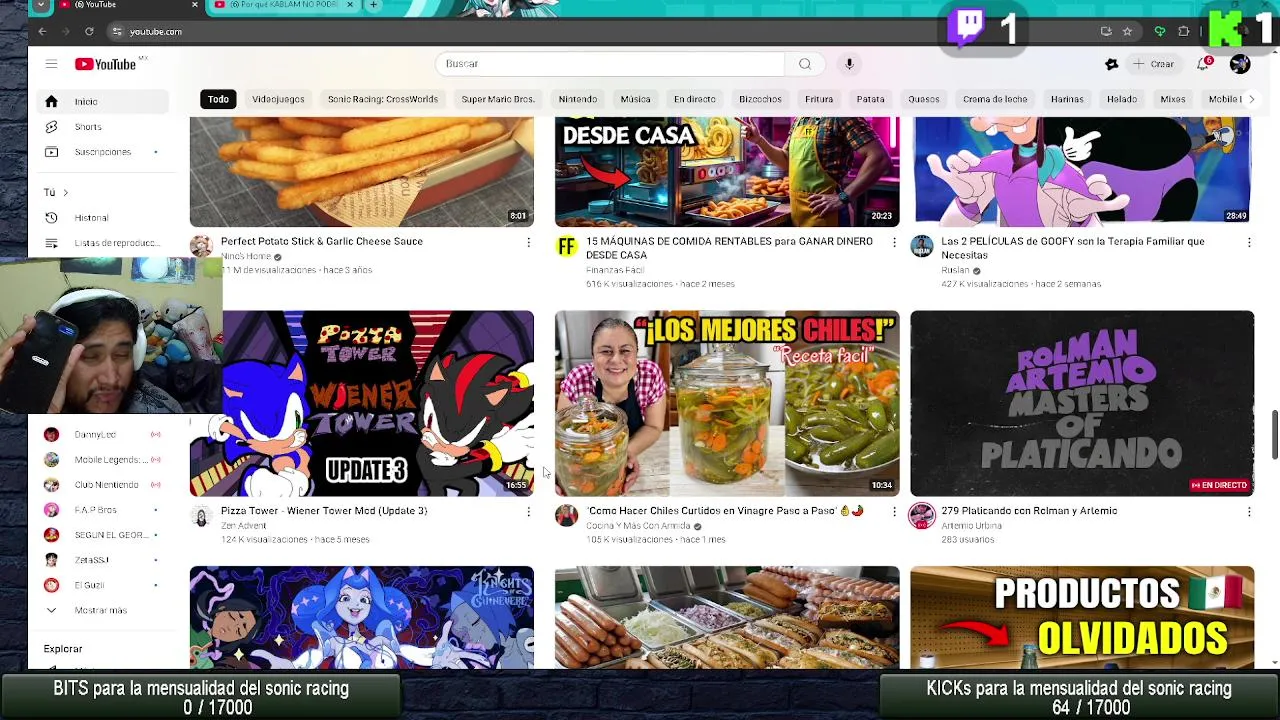The height and width of the screenshot is (720, 1280).
Task: Select the Quesos filter chip
Action: (x=924, y=99)
